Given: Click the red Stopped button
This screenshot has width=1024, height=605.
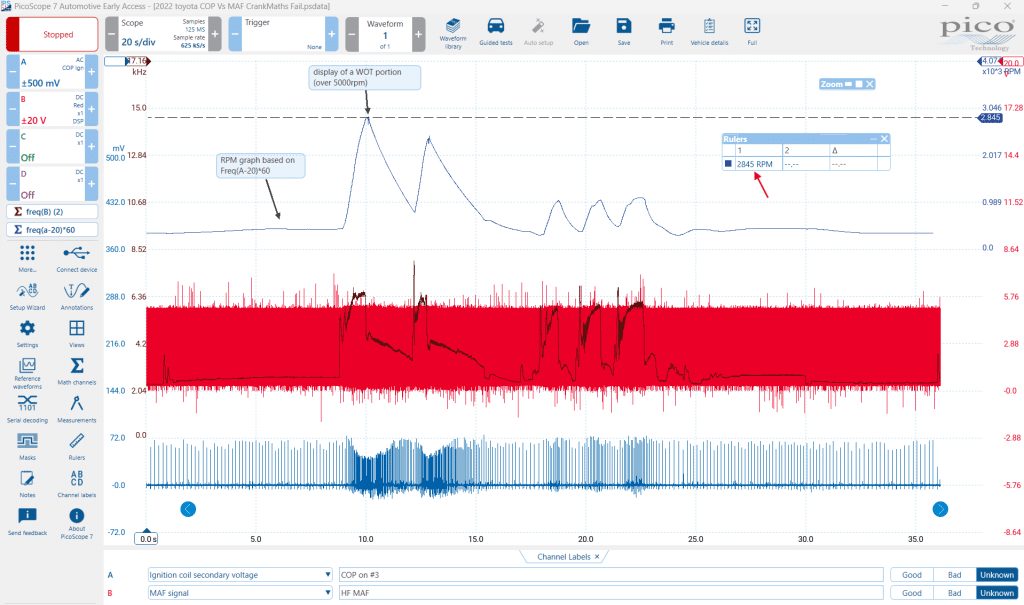Looking at the screenshot, I should (x=52, y=34).
